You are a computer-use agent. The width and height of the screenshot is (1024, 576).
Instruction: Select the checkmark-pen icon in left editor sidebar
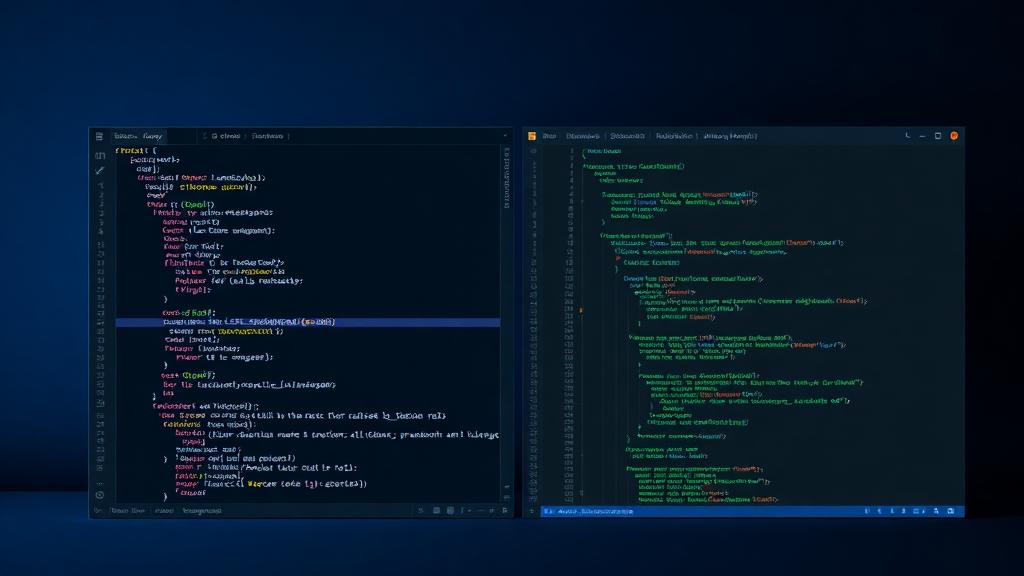tap(100, 170)
